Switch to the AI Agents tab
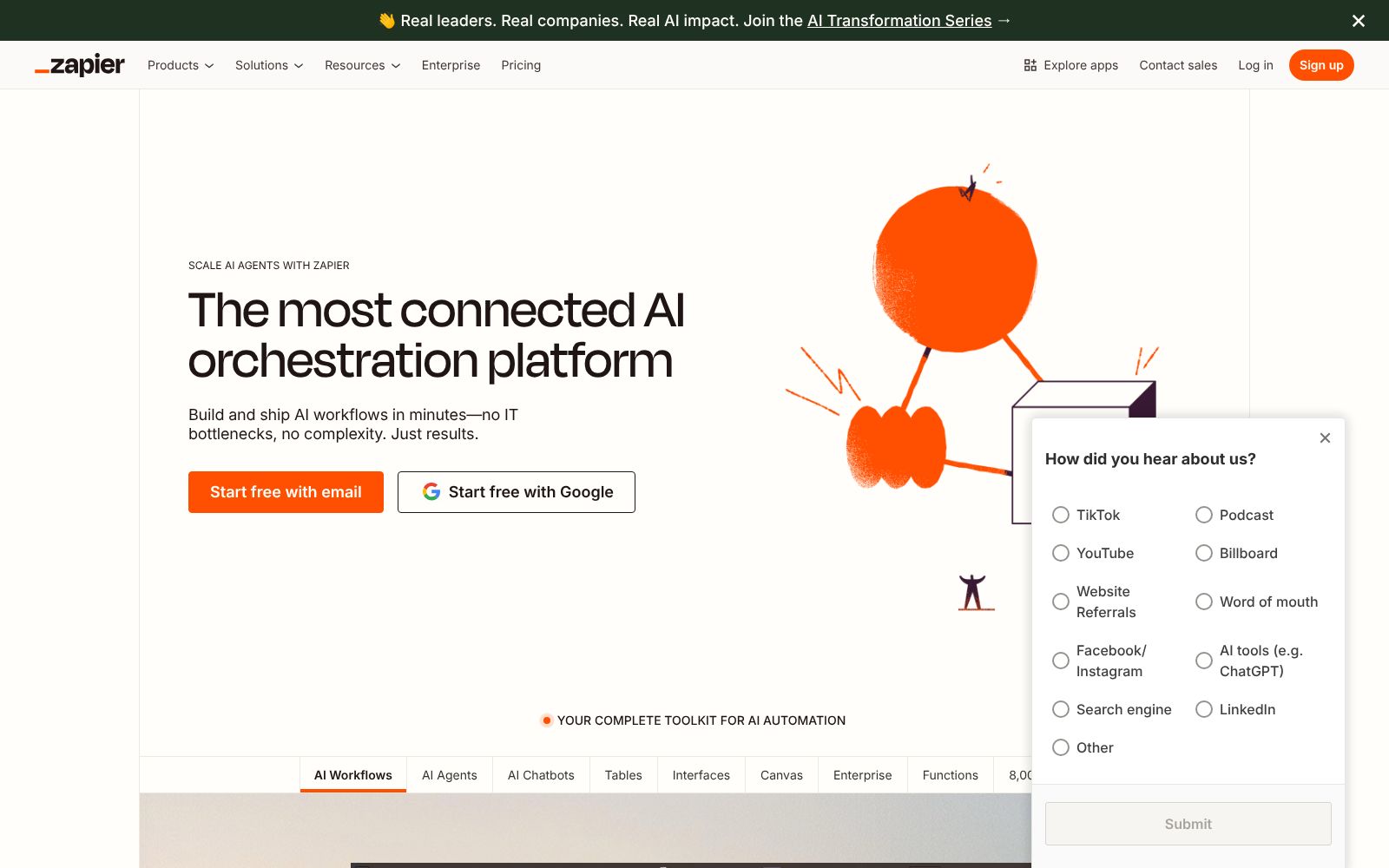This screenshot has height=868, width=1389. [x=449, y=775]
